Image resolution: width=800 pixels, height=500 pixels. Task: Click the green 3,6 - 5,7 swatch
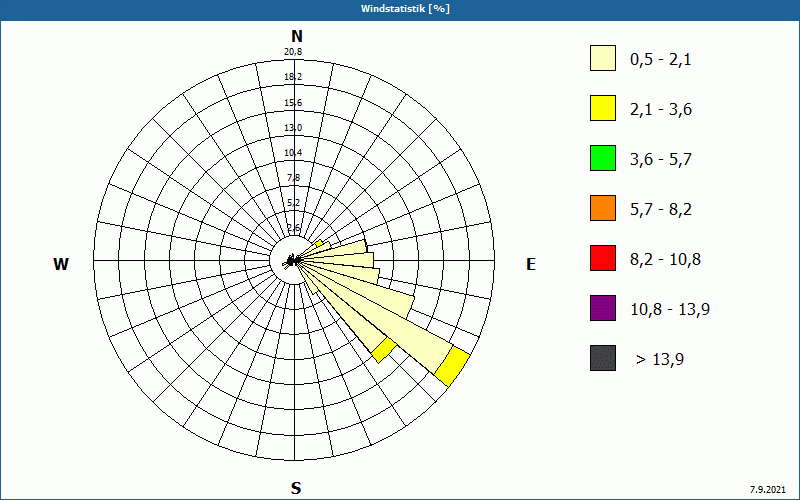[x=603, y=158]
